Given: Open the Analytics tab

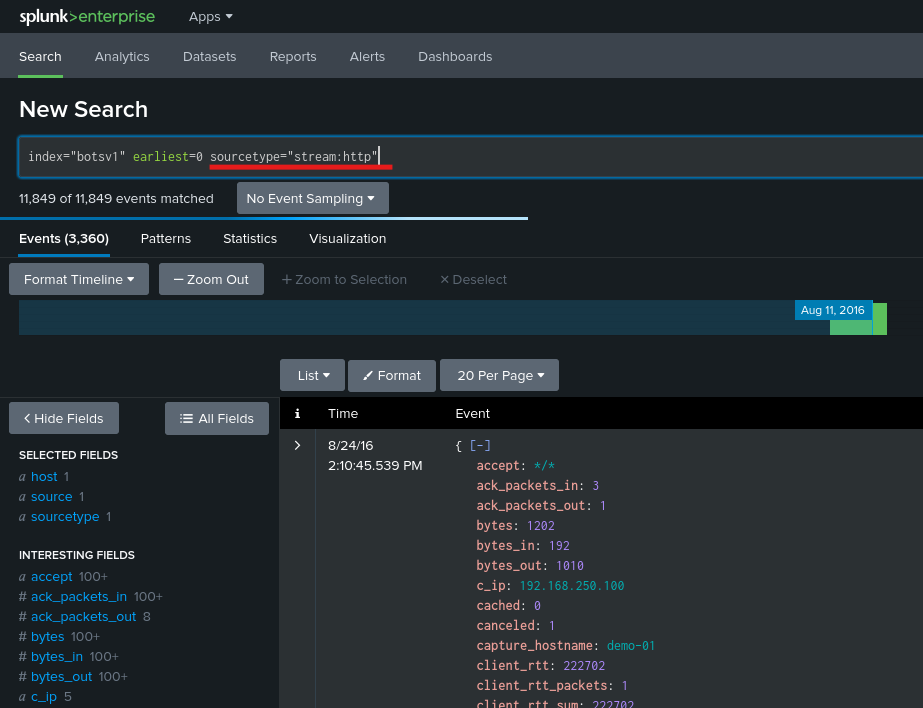Looking at the screenshot, I should 122,56.
